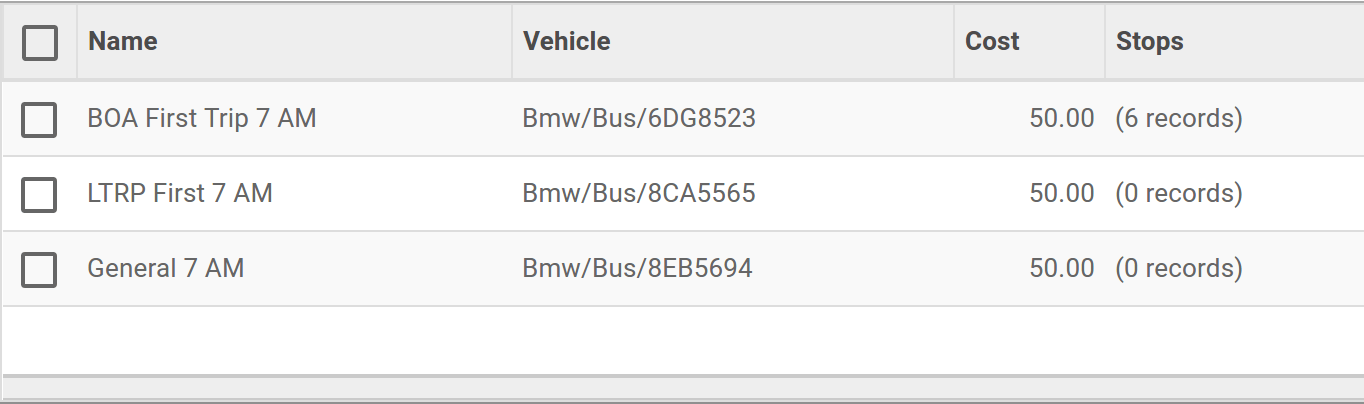Click the 6 records stops cell
Viewport: 1364px width, 404px height.
click(1179, 119)
